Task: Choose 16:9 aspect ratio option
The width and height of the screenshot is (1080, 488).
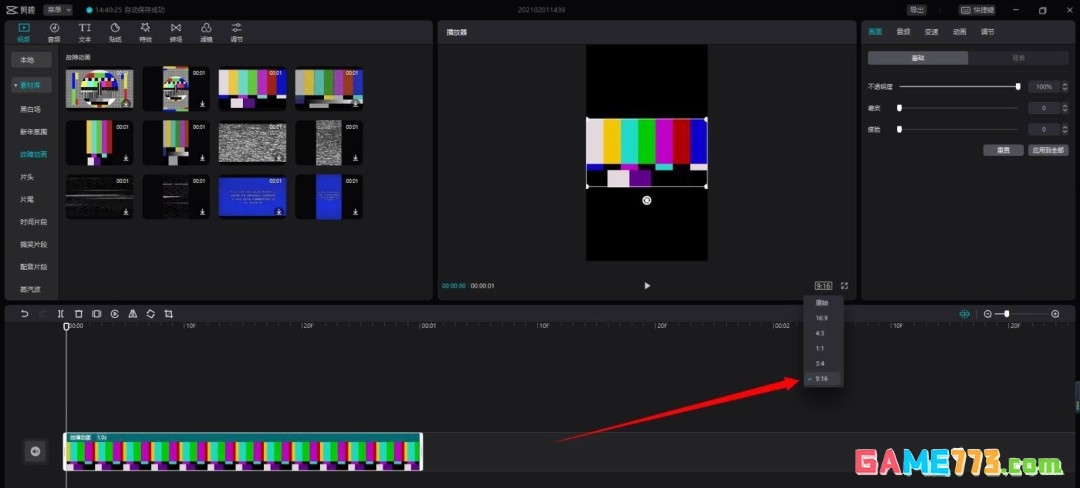Action: tap(821, 318)
